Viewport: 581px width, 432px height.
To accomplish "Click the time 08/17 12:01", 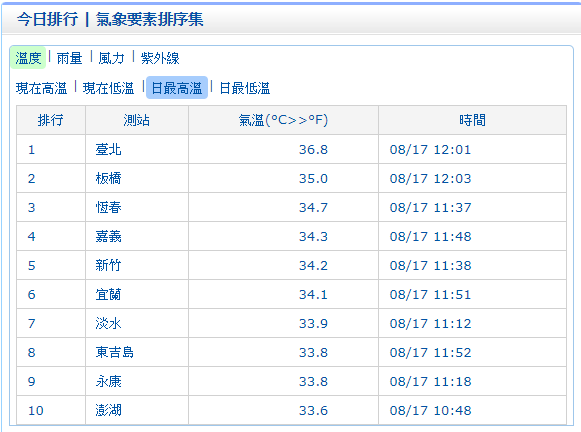I will pos(430,150).
